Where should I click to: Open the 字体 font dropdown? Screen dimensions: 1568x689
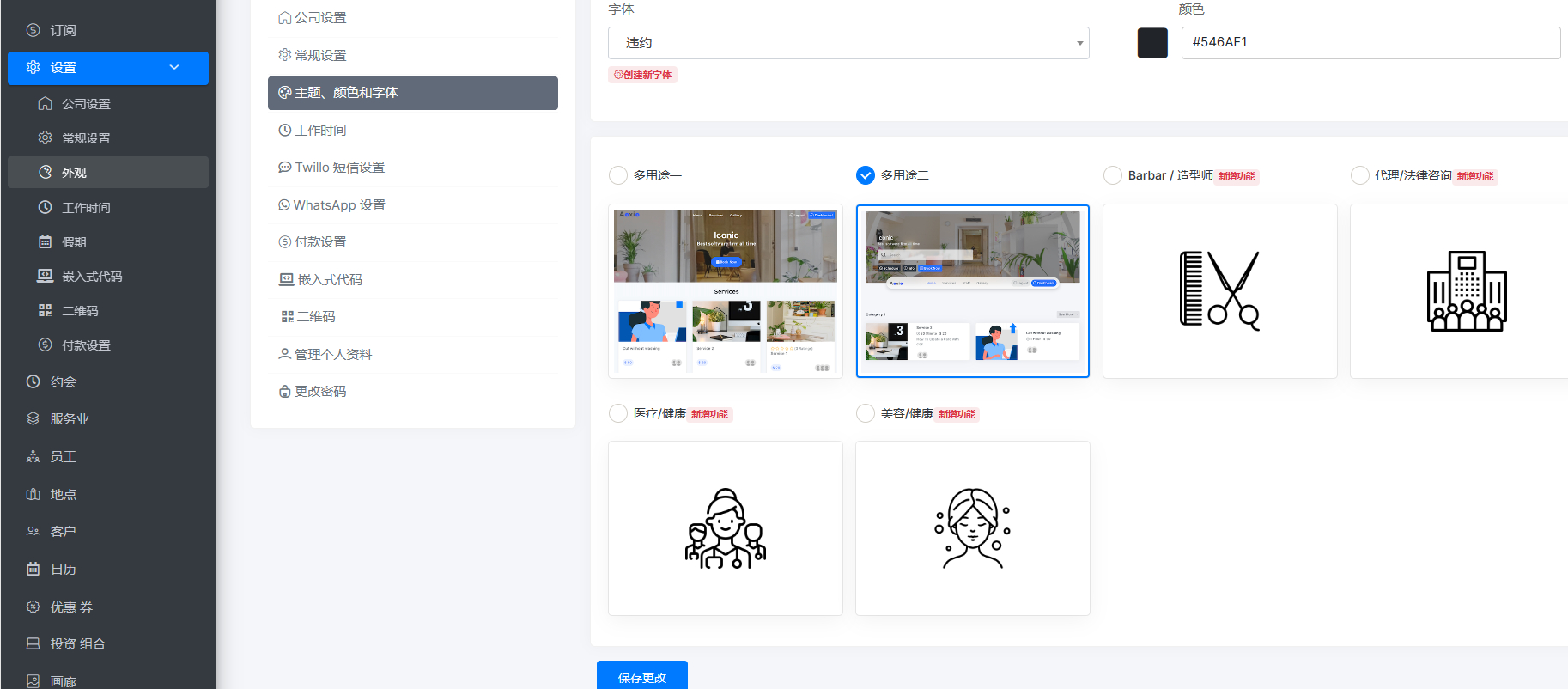click(x=848, y=43)
